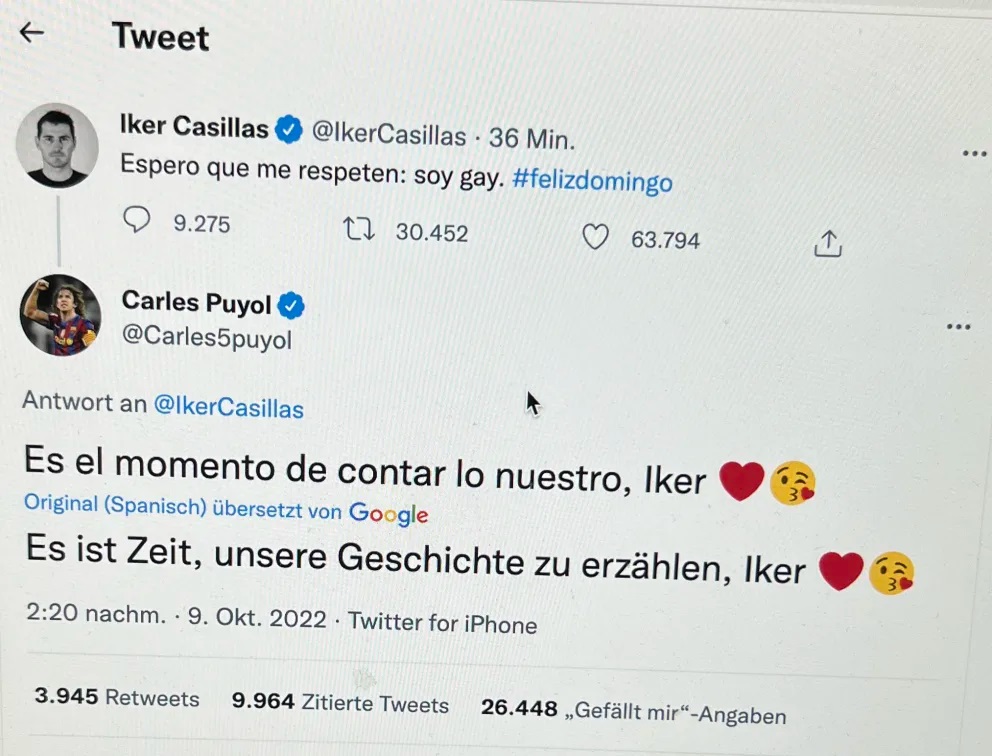Viewport: 992px width, 756px height.
Task: Open the Google translation attribution link
Action: coord(389,515)
